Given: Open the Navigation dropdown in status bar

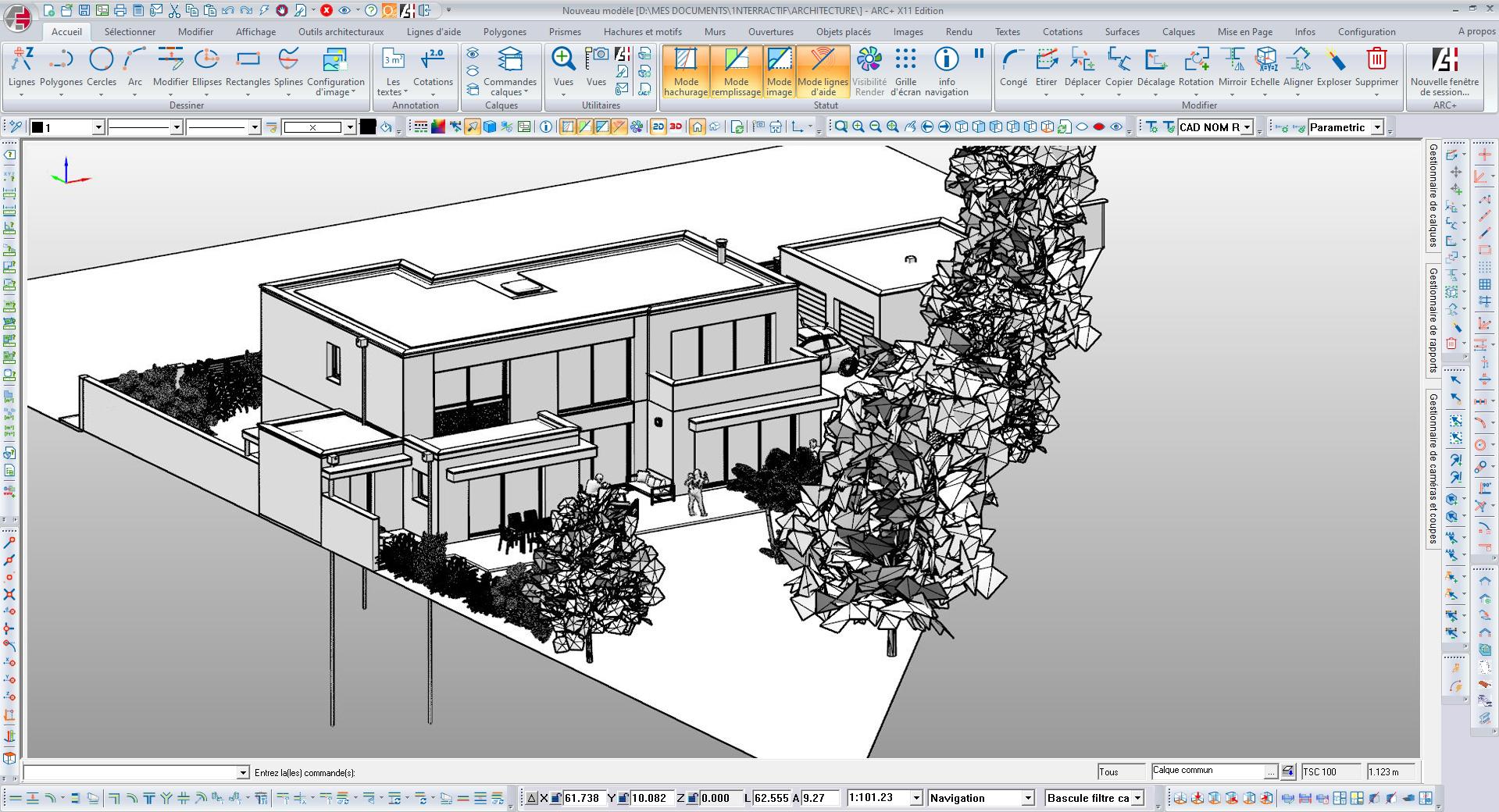Looking at the screenshot, I should [x=1028, y=798].
